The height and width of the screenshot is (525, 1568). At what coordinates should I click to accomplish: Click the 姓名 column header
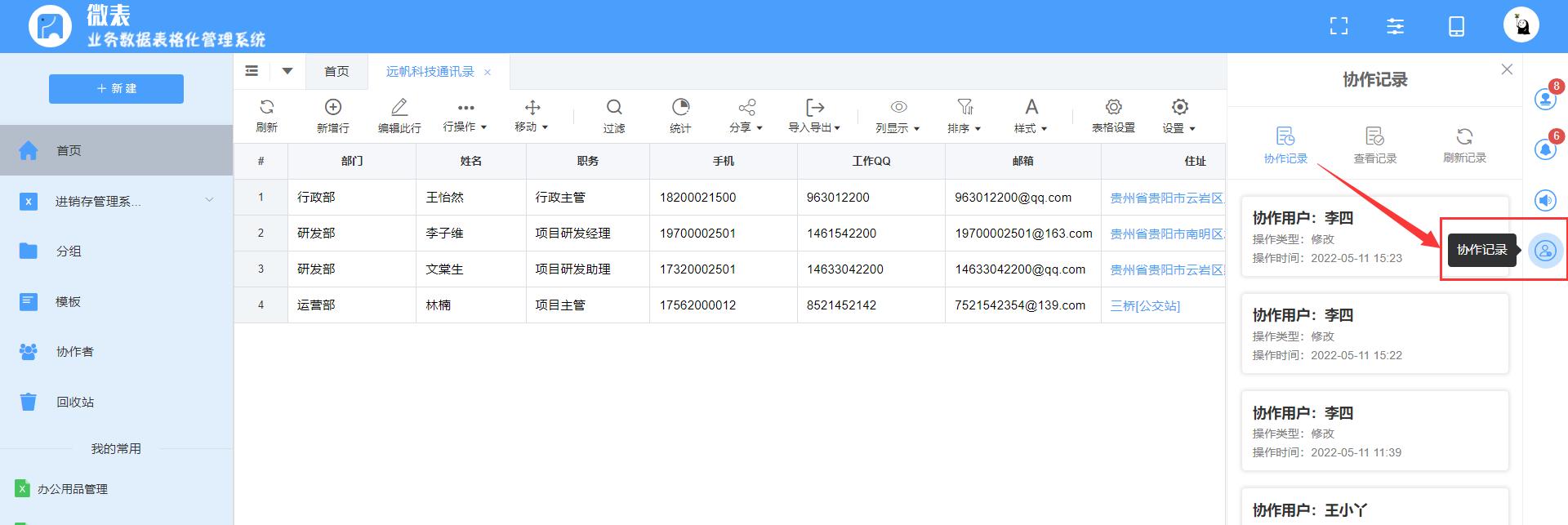pos(471,162)
